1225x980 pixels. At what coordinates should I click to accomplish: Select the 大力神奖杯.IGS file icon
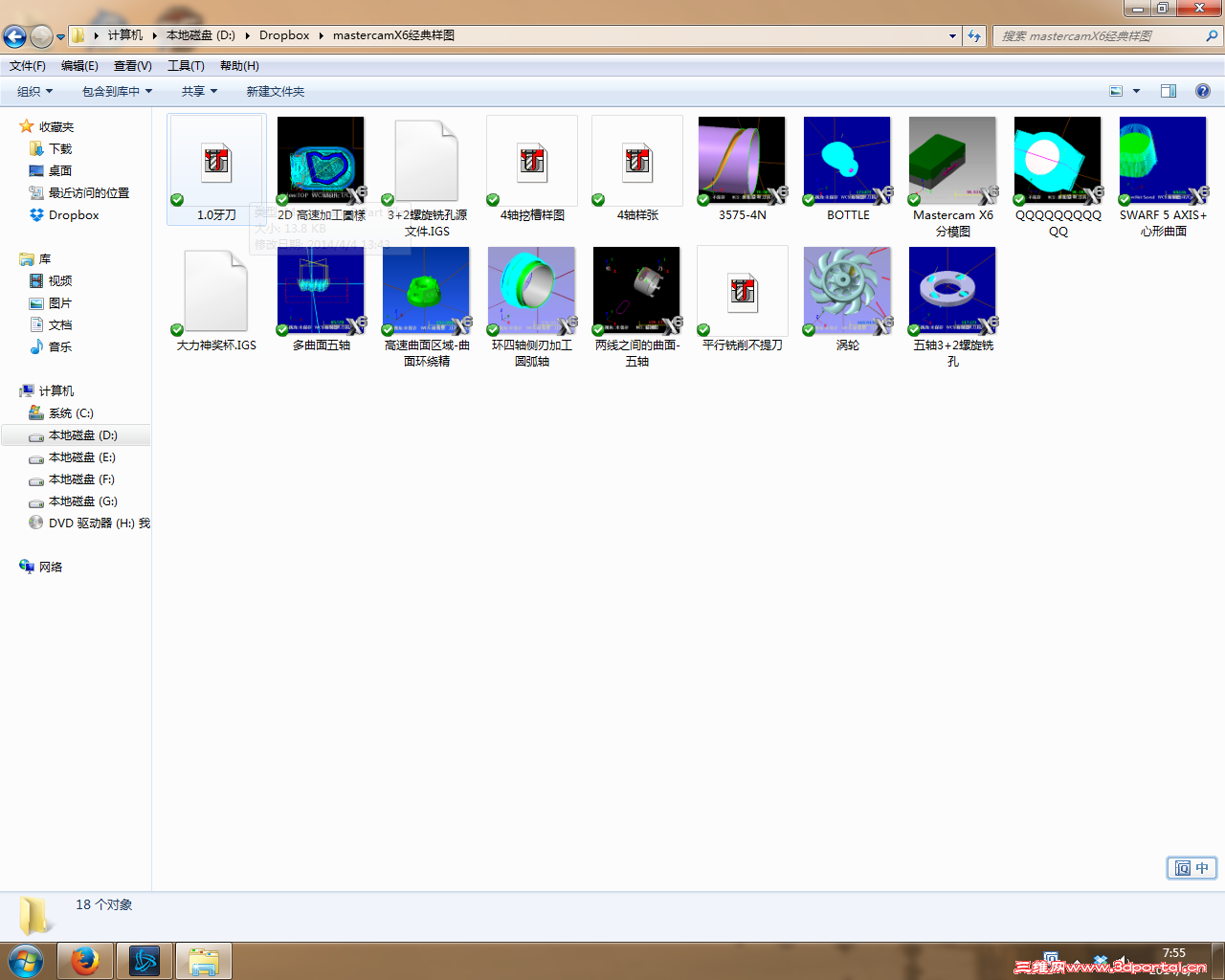pyautogui.click(x=216, y=291)
